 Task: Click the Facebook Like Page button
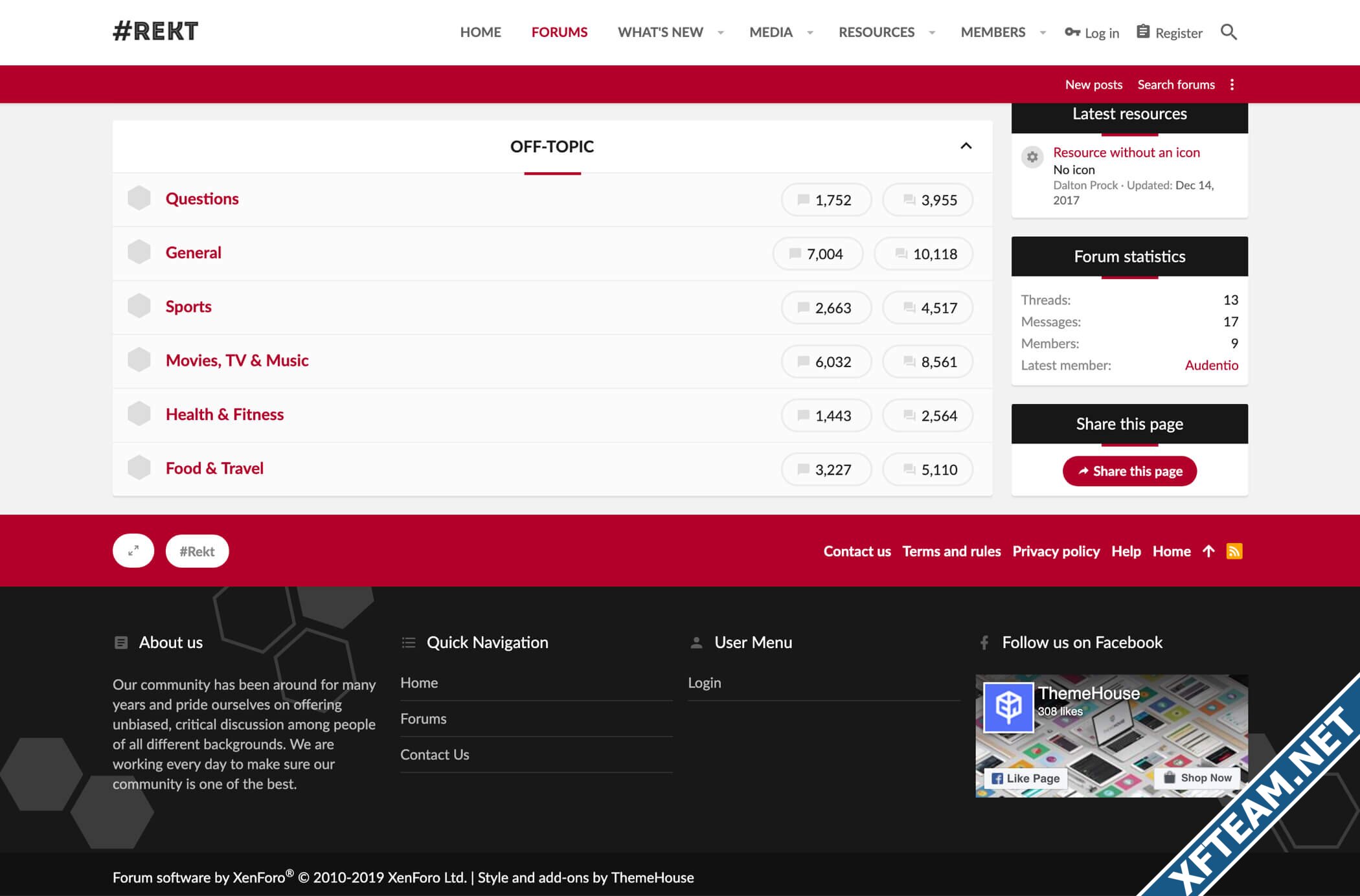click(1026, 778)
